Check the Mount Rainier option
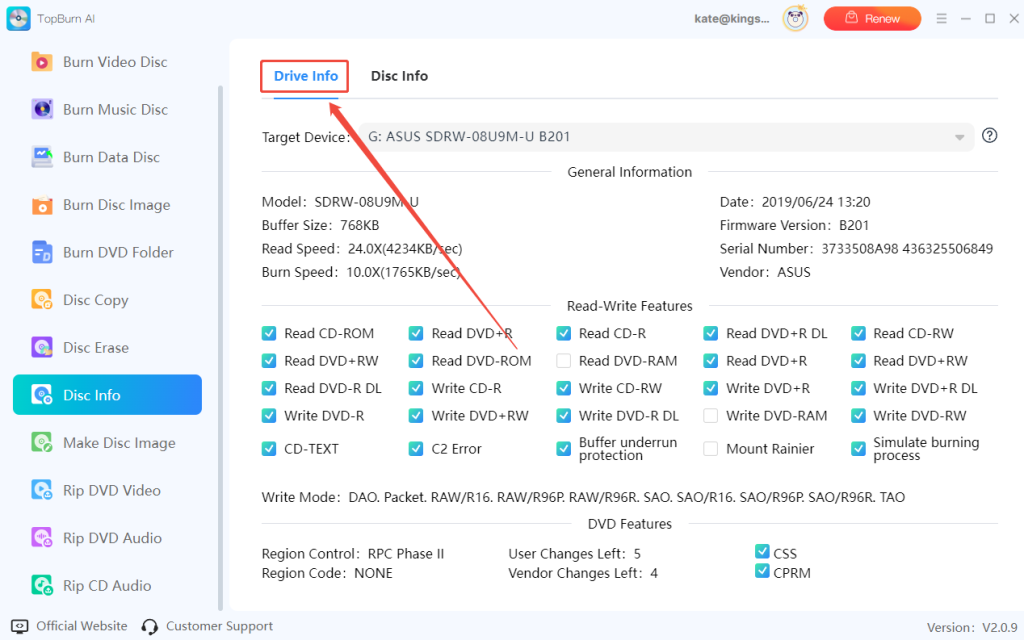 coord(710,448)
